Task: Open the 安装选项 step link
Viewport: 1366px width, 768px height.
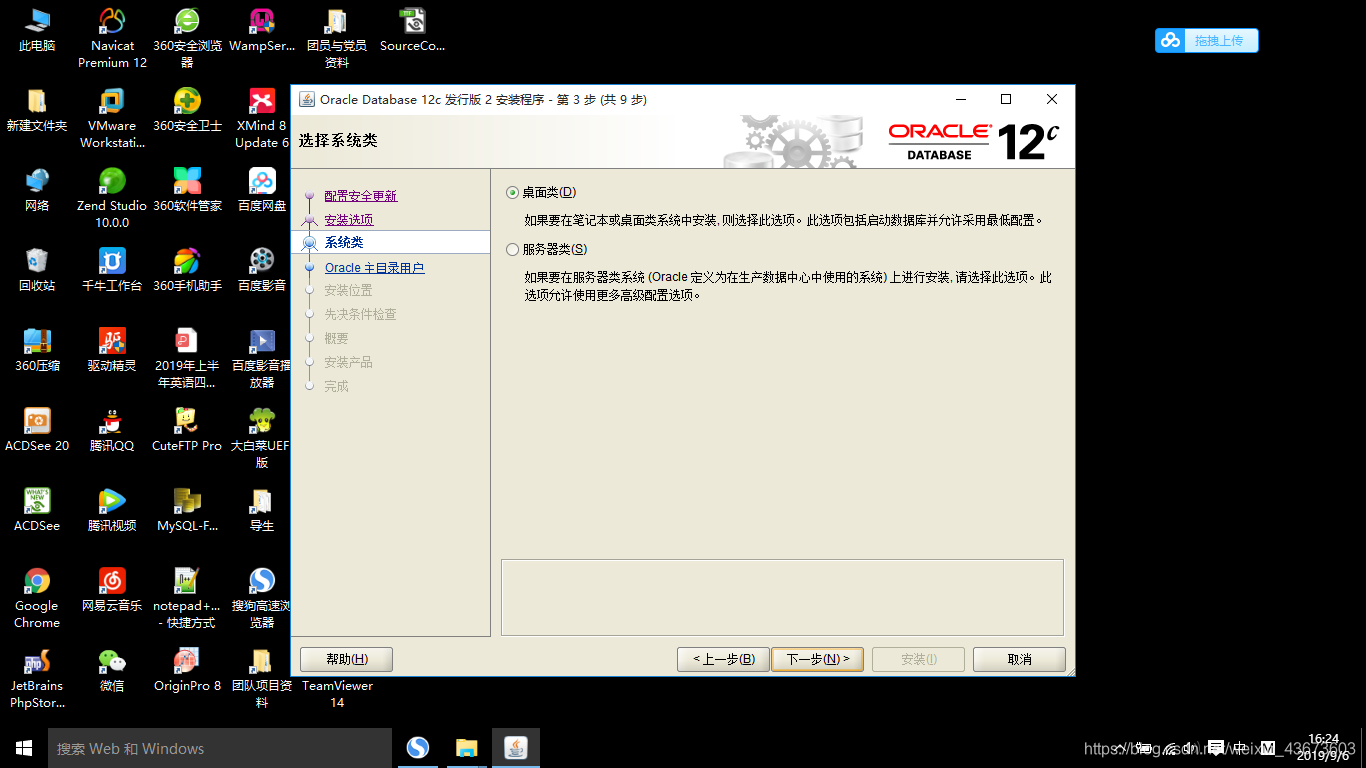Action: tap(349, 220)
